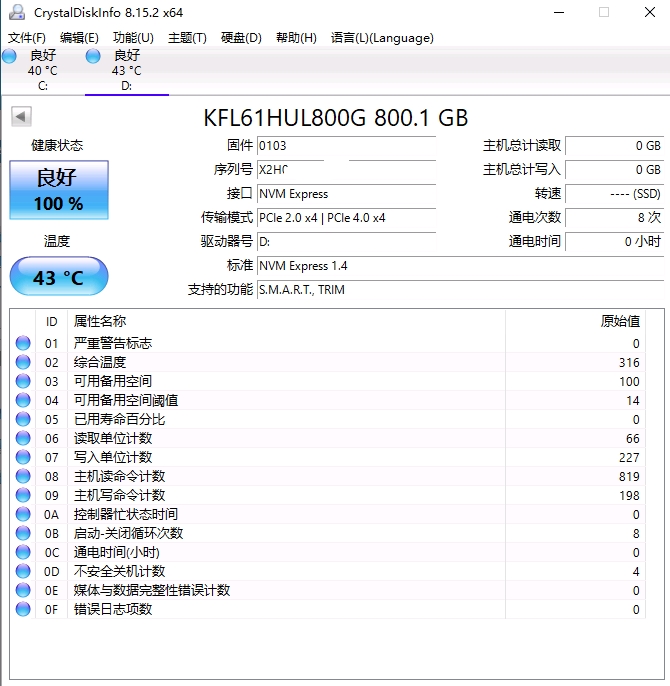Open the 编辑(E) menu
Viewport: 670px width, 686px height.
(79, 38)
